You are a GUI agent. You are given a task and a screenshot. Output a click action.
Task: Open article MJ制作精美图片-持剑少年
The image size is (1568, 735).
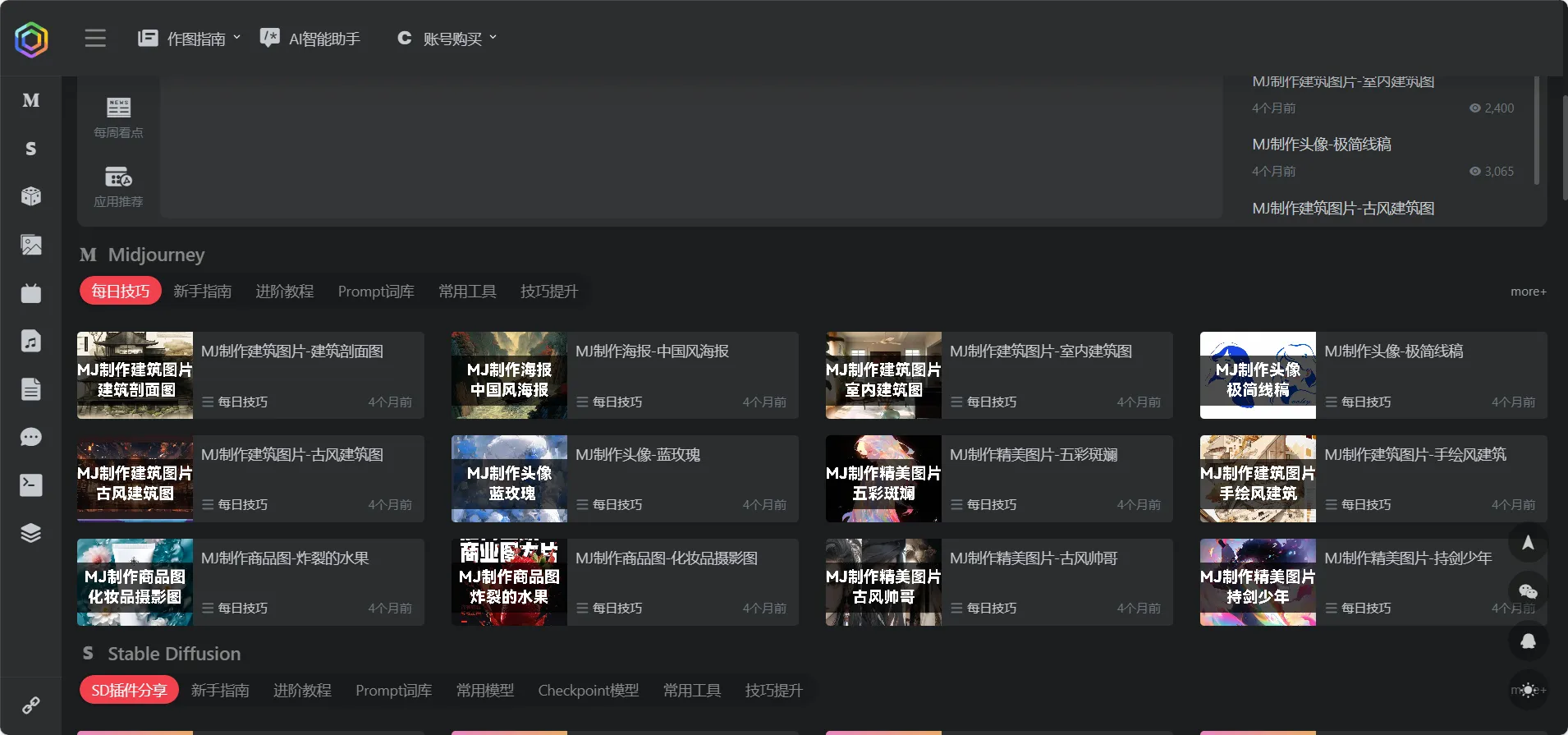(x=1408, y=558)
